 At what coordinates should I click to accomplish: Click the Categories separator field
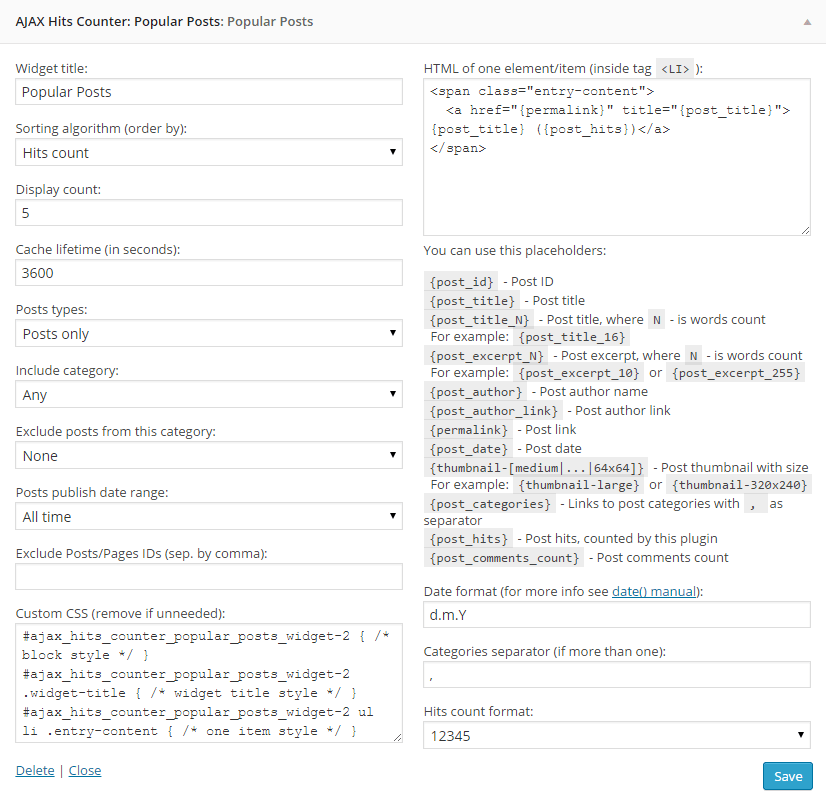(617, 675)
